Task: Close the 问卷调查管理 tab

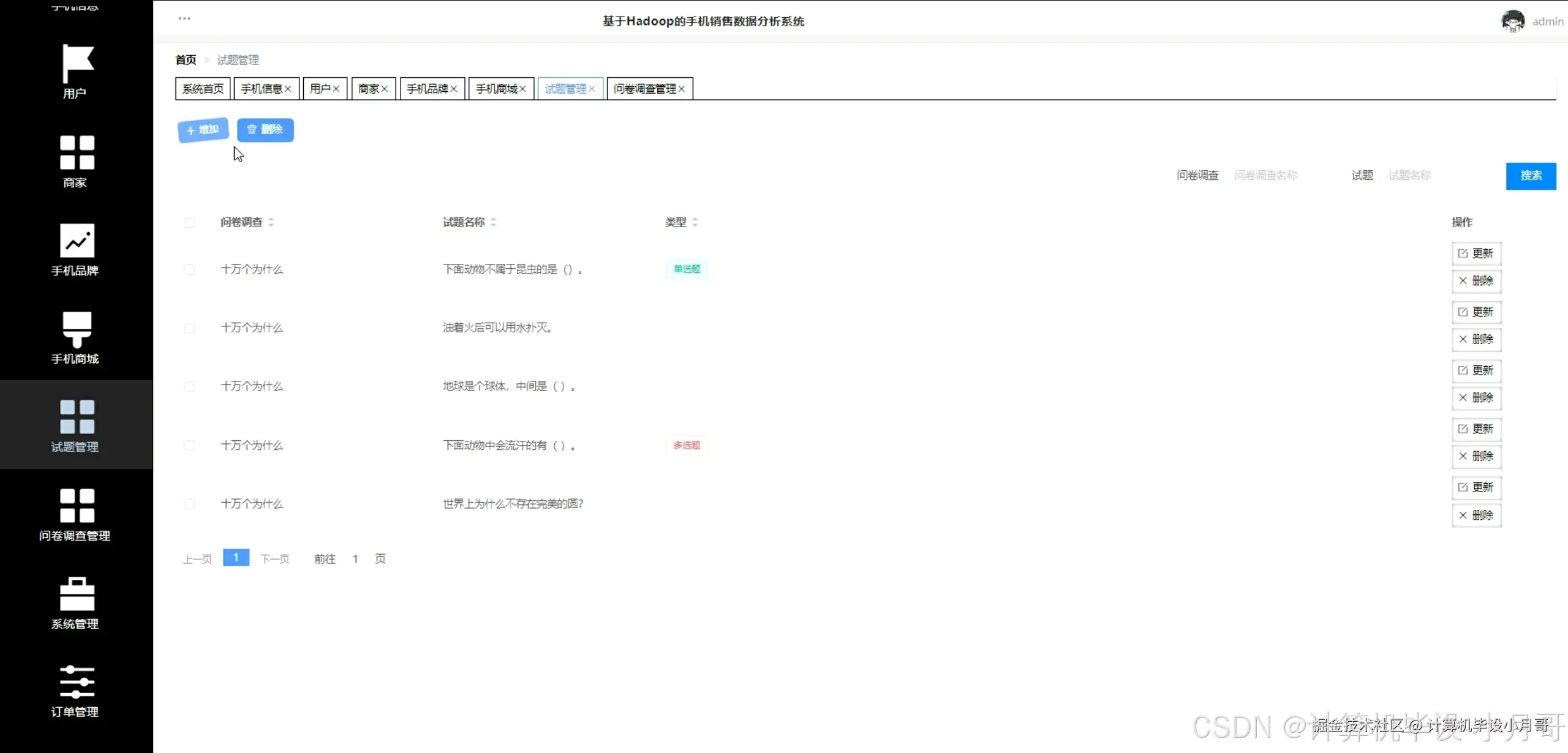Action: (x=681, y=89)
